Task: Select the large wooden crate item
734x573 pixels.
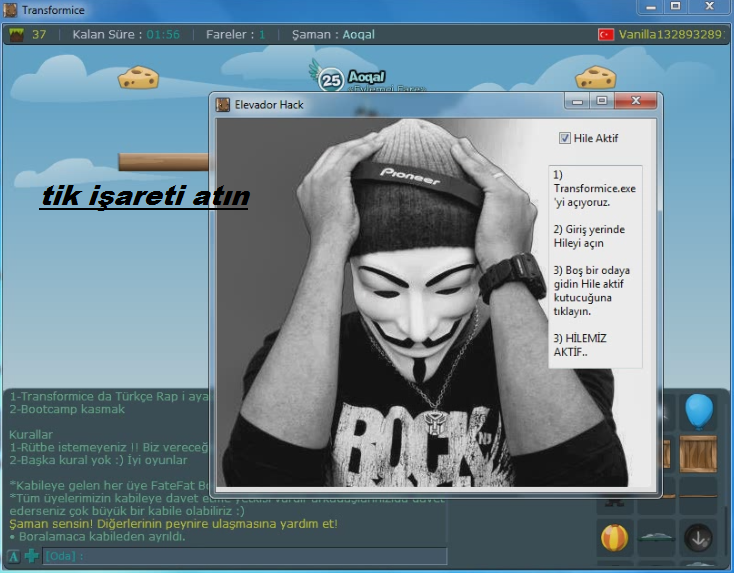Action: [x=698, y=453]
